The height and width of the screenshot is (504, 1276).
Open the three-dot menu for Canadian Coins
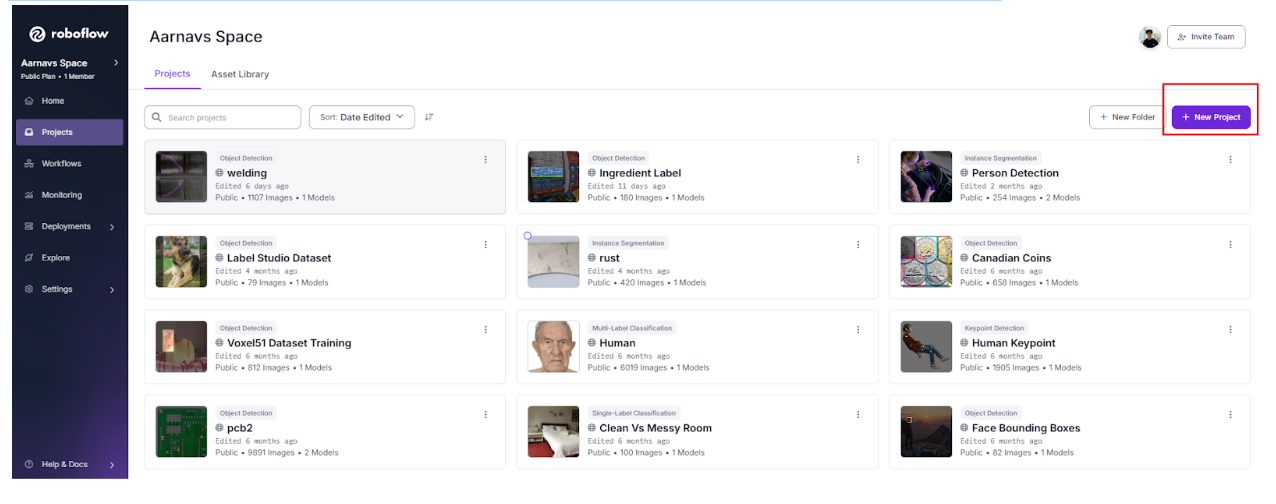tap(1230, 244)
